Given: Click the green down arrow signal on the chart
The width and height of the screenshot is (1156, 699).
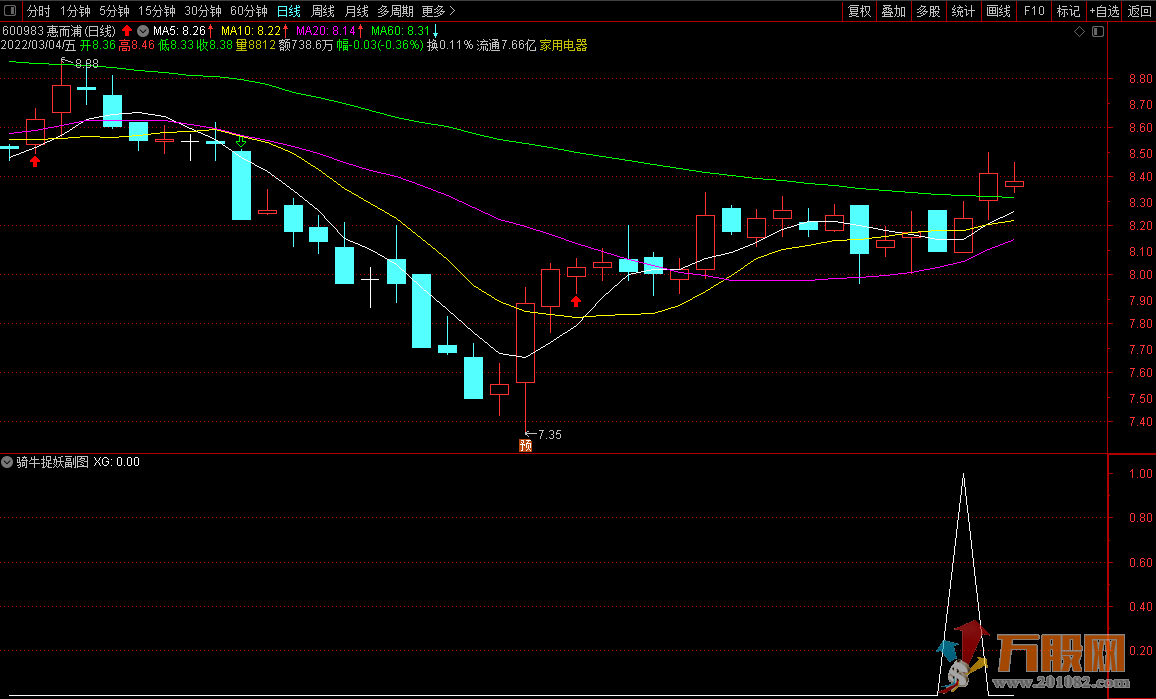Looking at the screenshot, I should pyautogui.click(x=241, y=144).
